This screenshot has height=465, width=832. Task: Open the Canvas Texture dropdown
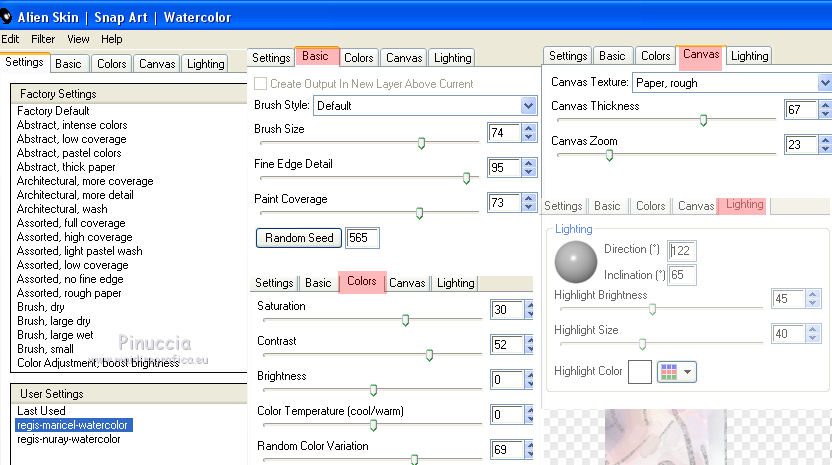[824, 83]
